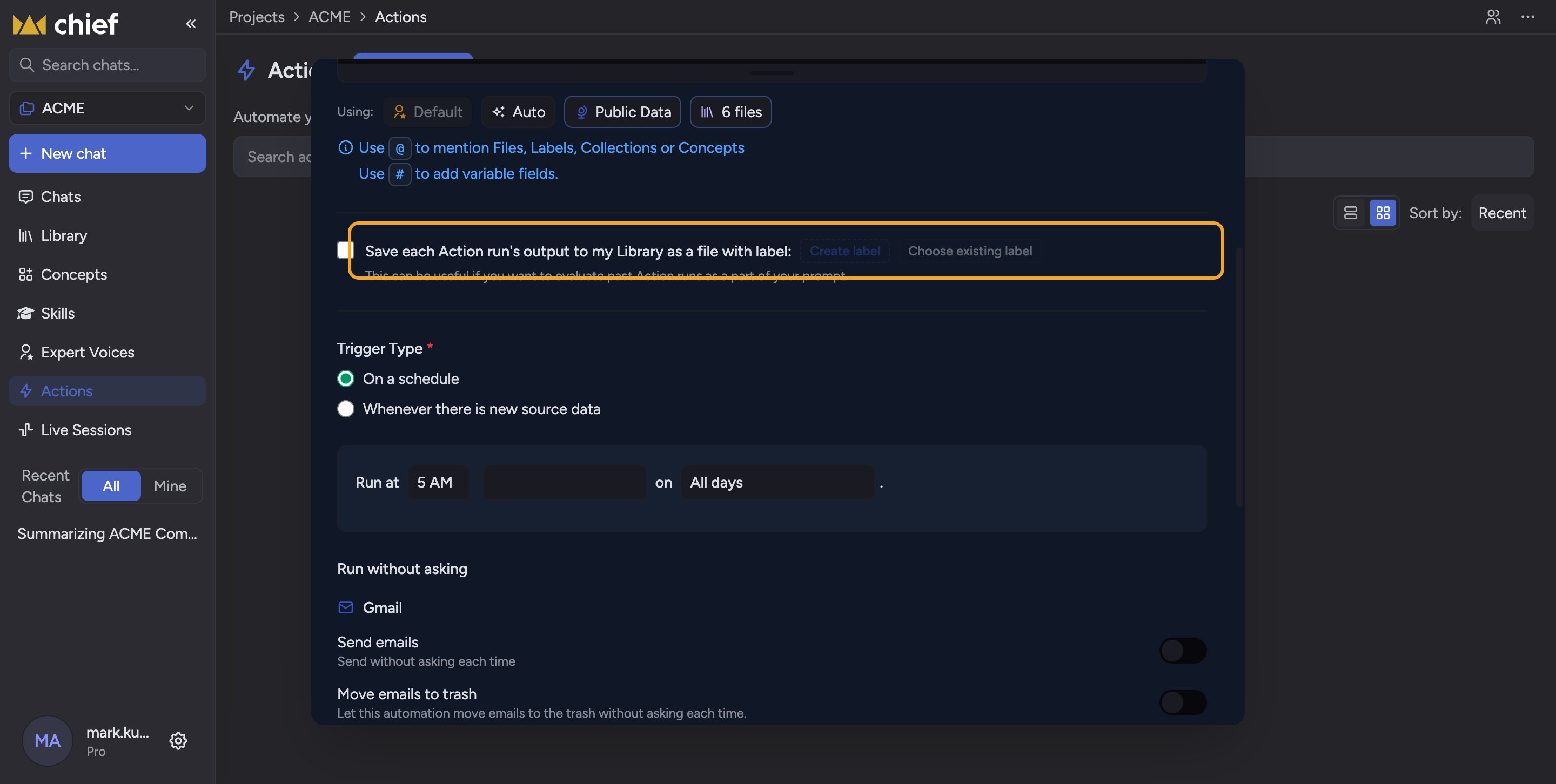Open Chats from the sidebar
Image resolution: width=1556 pixels, height=784 pixels.
pyautogui.click(x=108, y=197)
